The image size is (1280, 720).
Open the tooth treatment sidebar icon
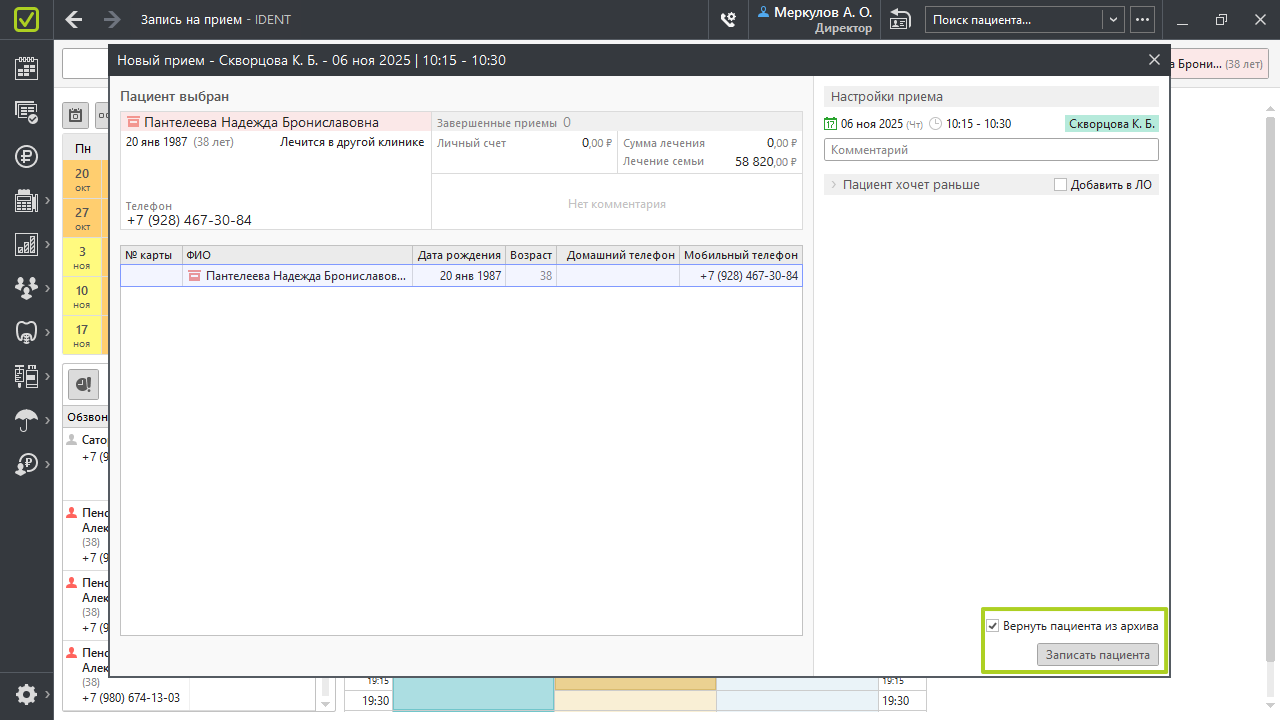pos(26,332)
